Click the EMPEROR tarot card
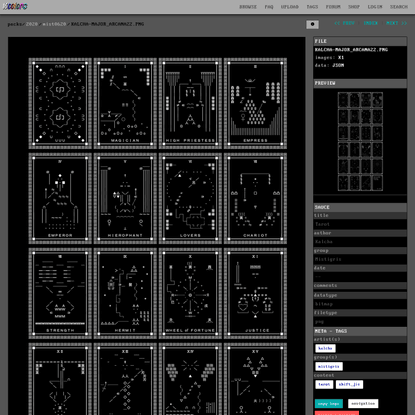The width and height of the screenshot is (415, 415). (x=60, y=198)
